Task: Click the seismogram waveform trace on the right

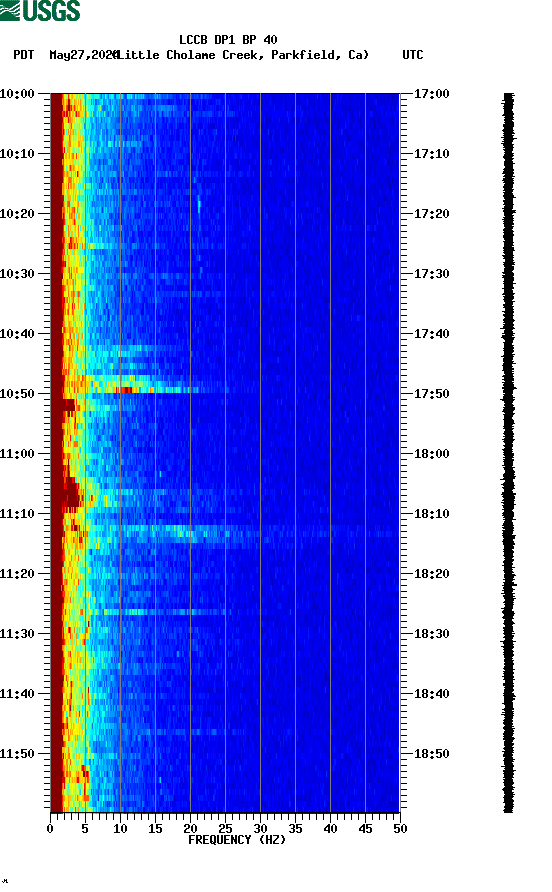Action: pos(509,453)
